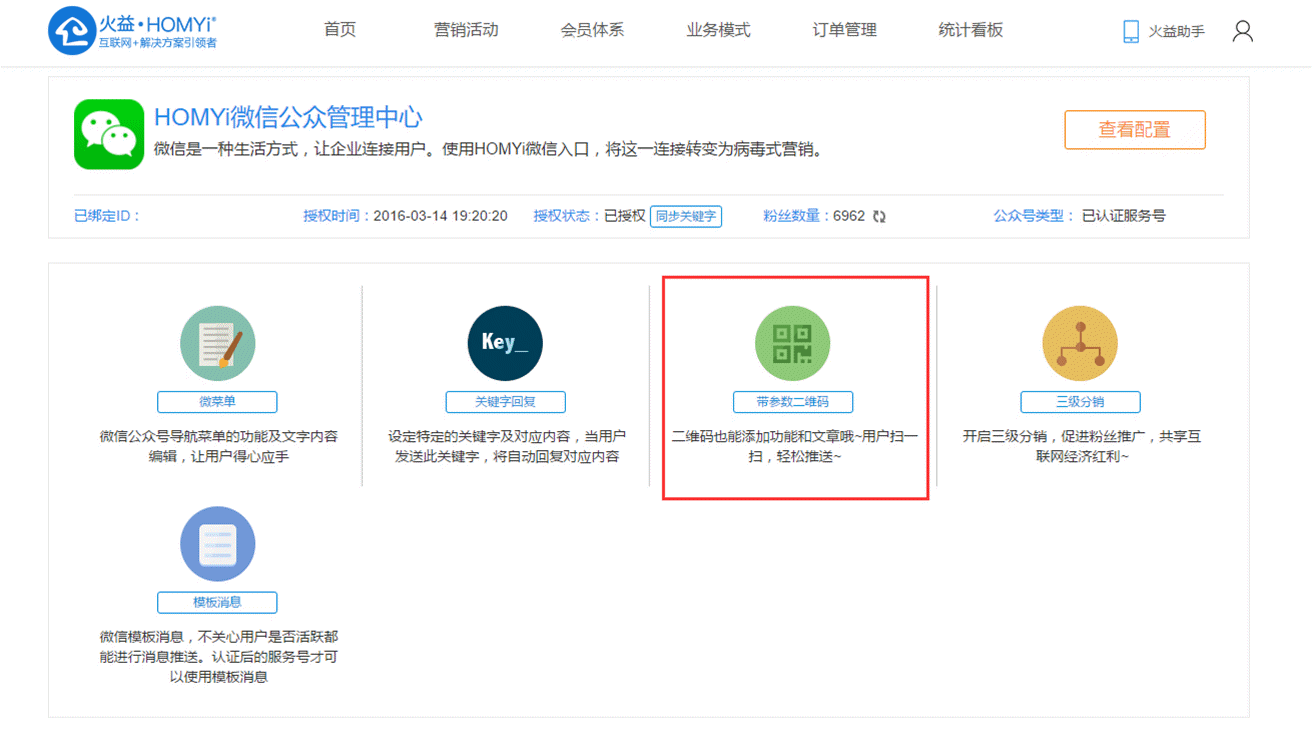Click the 关键字回复 label button

point(505,402)
